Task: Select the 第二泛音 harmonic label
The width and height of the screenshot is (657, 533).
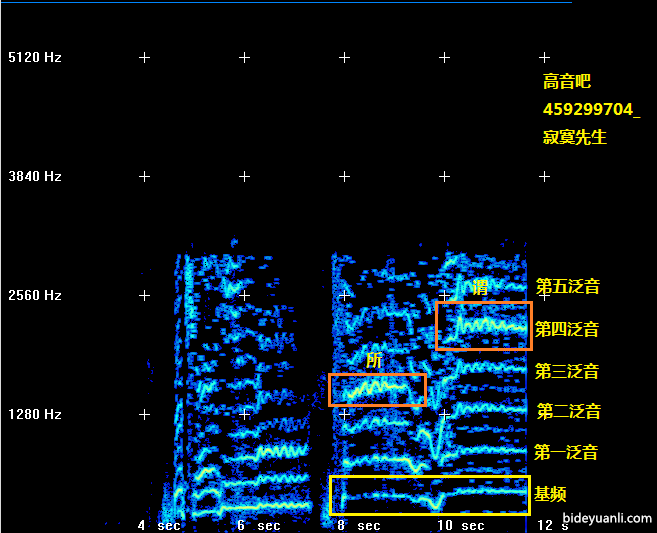Action: pos(568,411)
